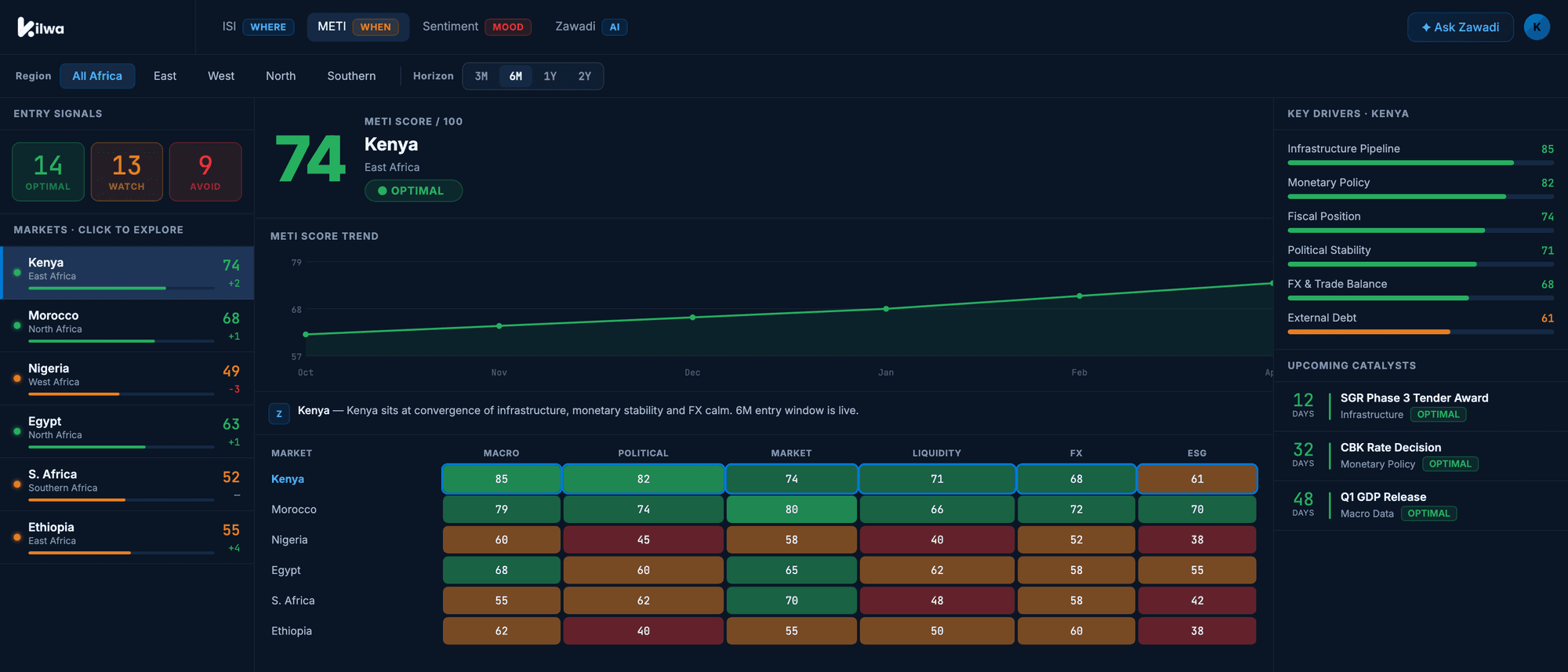The width and height of the screenshot is (1568, 672).
Task: Click Egypt Liquidity cell showing 62
Action: point(937,570)
